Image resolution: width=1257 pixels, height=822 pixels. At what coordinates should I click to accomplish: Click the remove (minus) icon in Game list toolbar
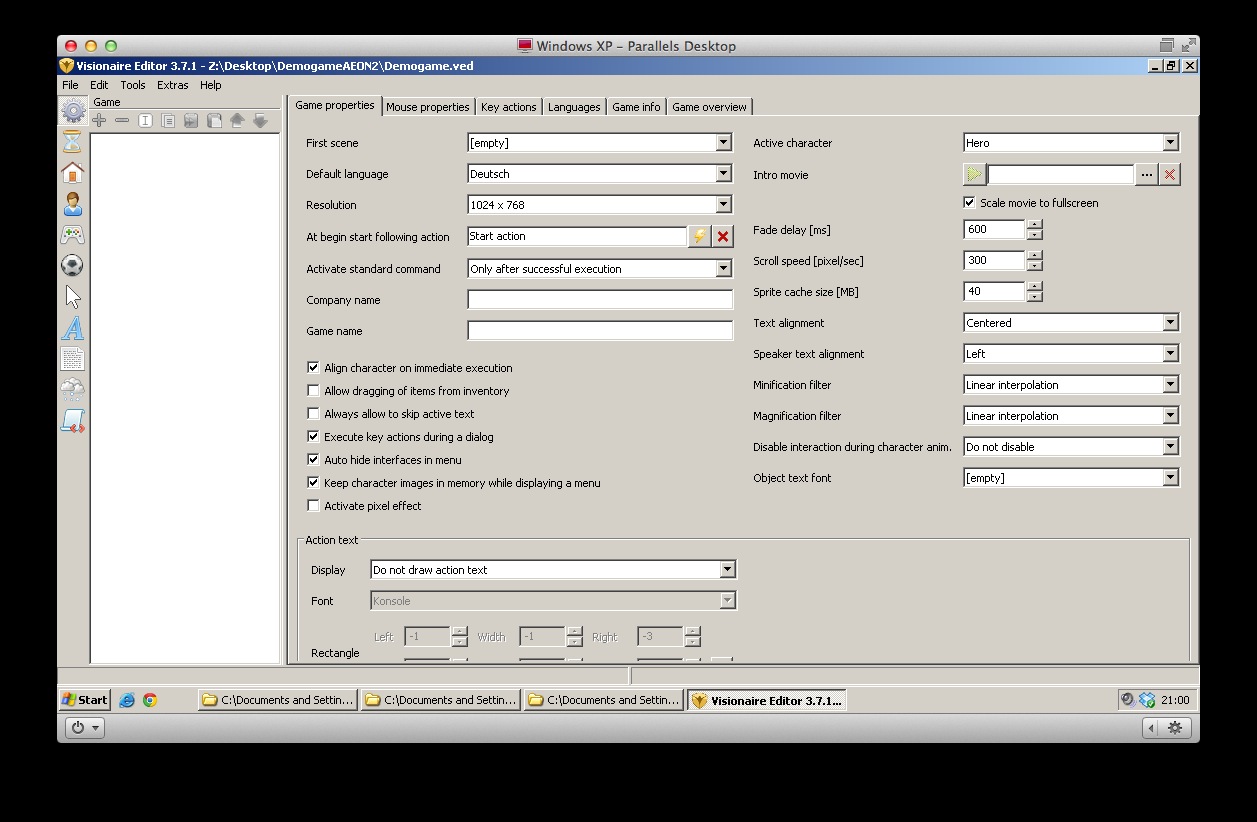click(x=122, y=120)
